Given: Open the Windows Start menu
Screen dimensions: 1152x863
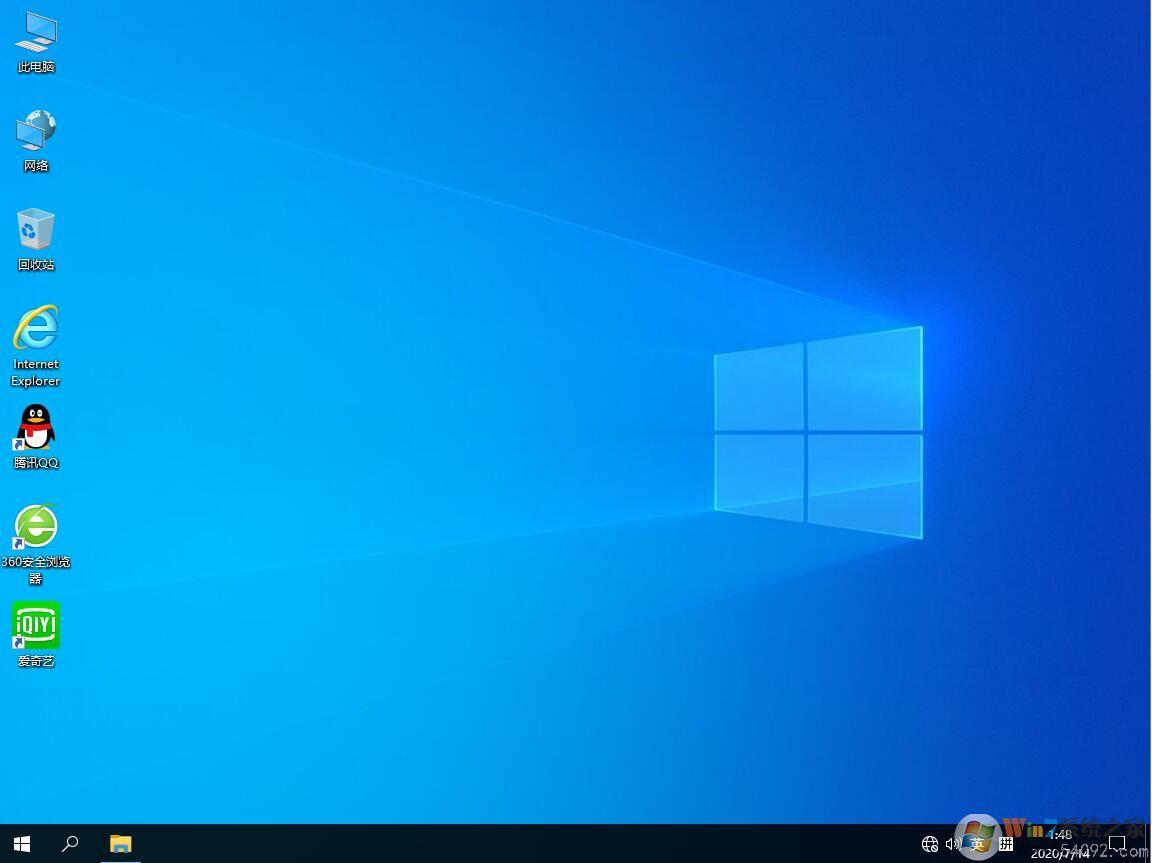Looking at the screenshot, I should pyautogui.click(x=22, y=843).
